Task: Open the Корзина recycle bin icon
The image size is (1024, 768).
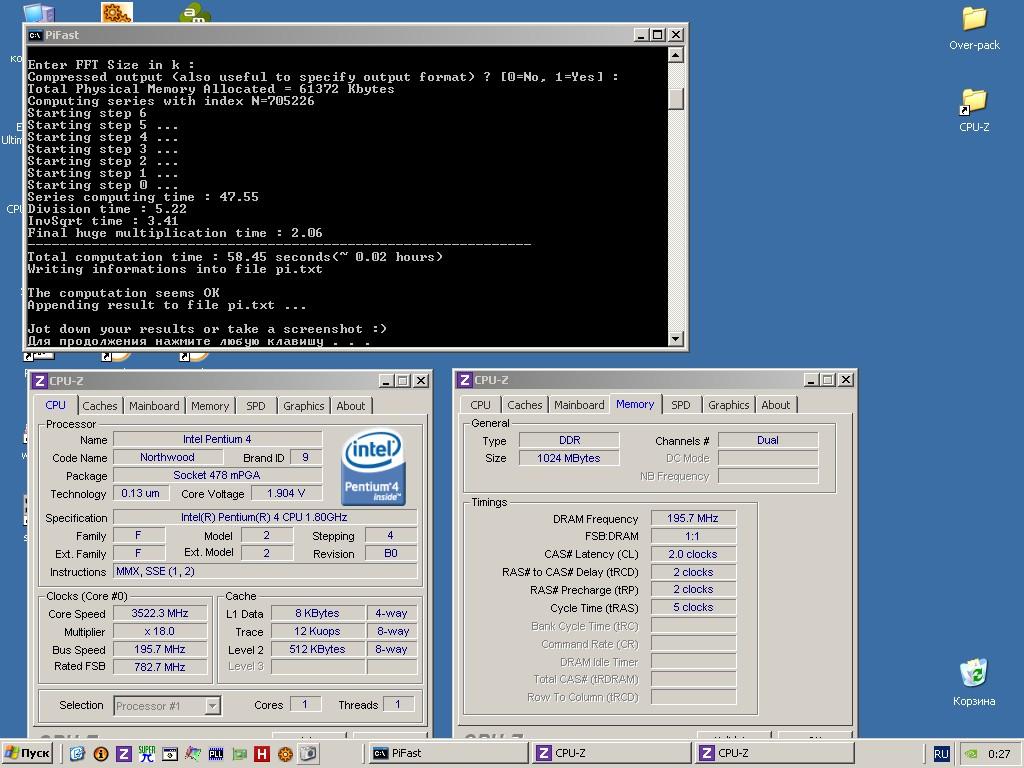Action: click(x=974, y=683)
